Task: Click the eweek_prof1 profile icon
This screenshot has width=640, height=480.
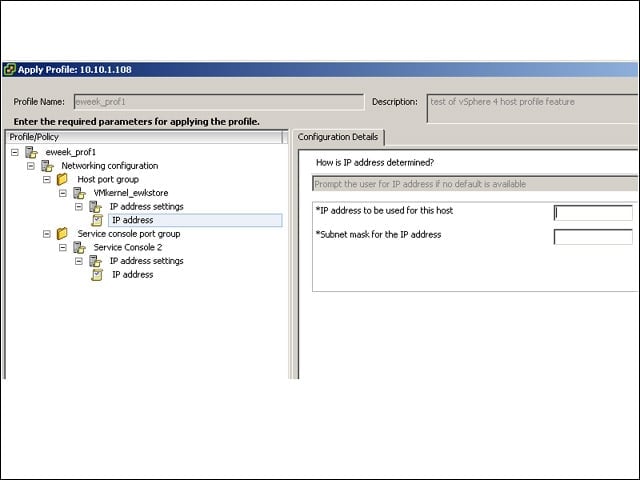Action: pos(31,152)
